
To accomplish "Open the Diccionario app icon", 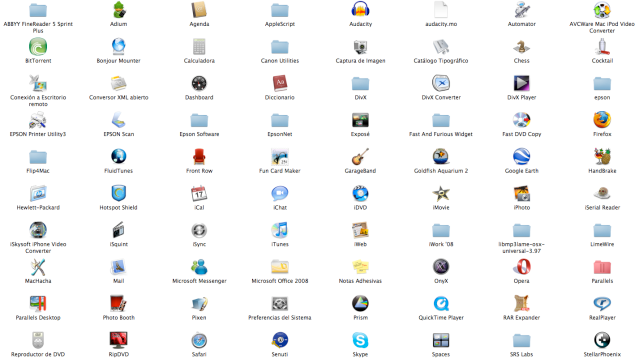I will [280, 83].
